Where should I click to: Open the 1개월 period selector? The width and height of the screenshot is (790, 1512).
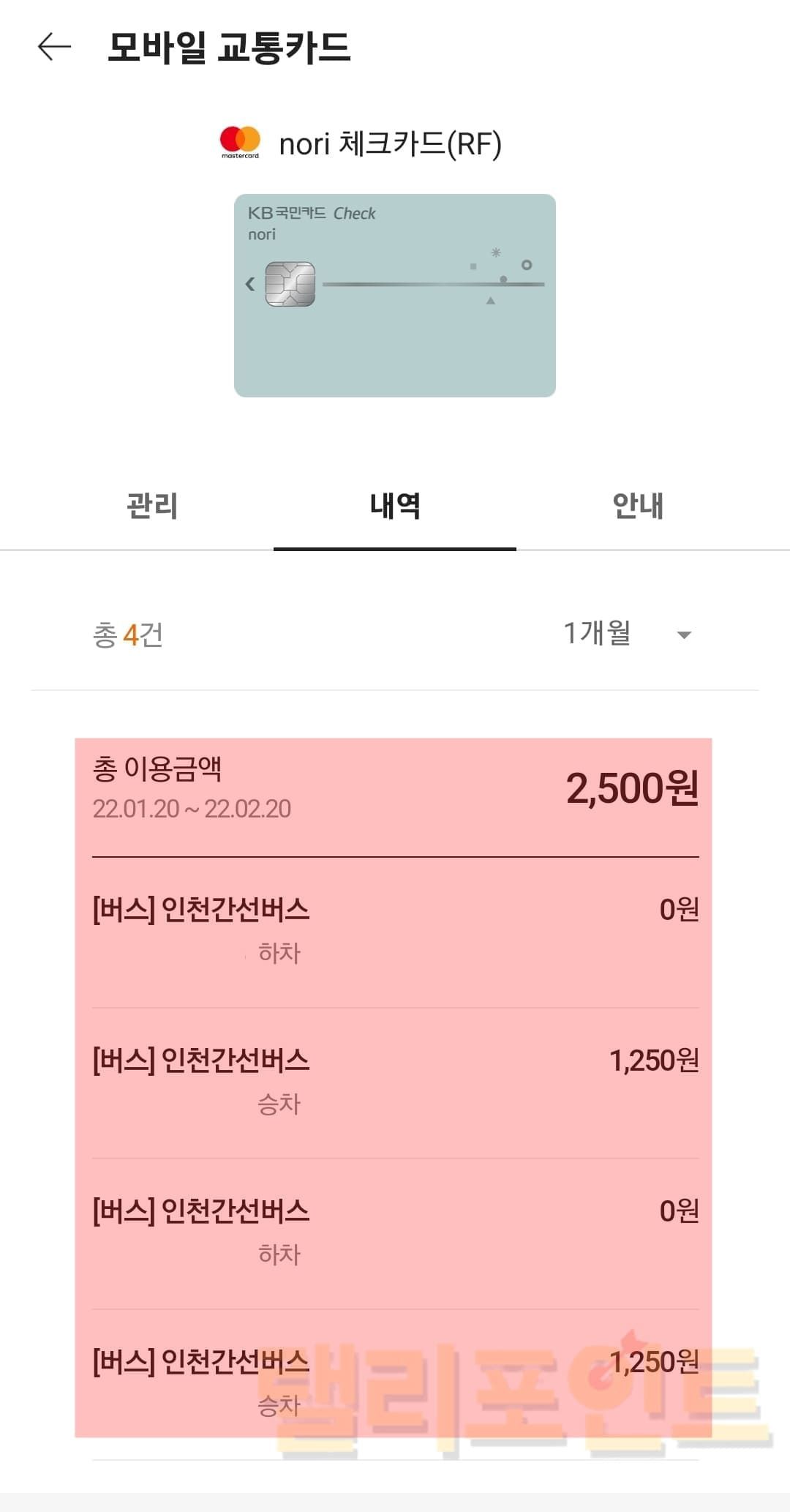click(597, 634)
